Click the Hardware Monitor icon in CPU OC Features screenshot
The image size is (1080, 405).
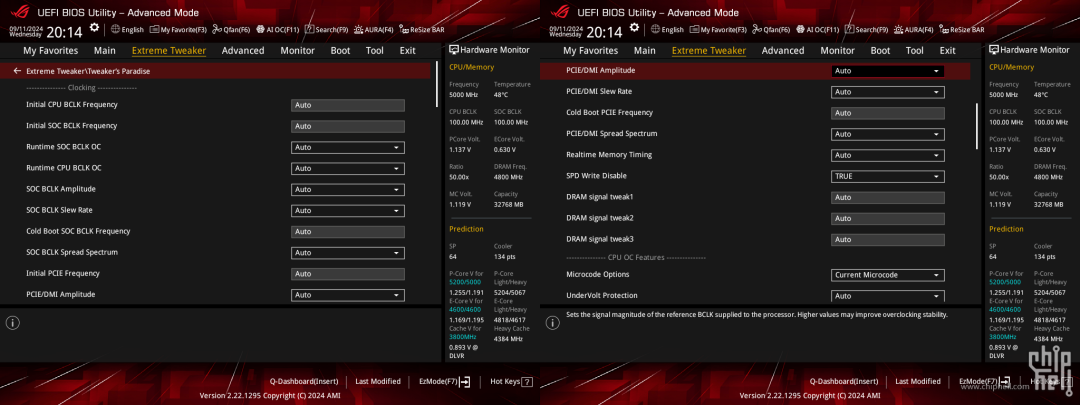click(994, 50)
